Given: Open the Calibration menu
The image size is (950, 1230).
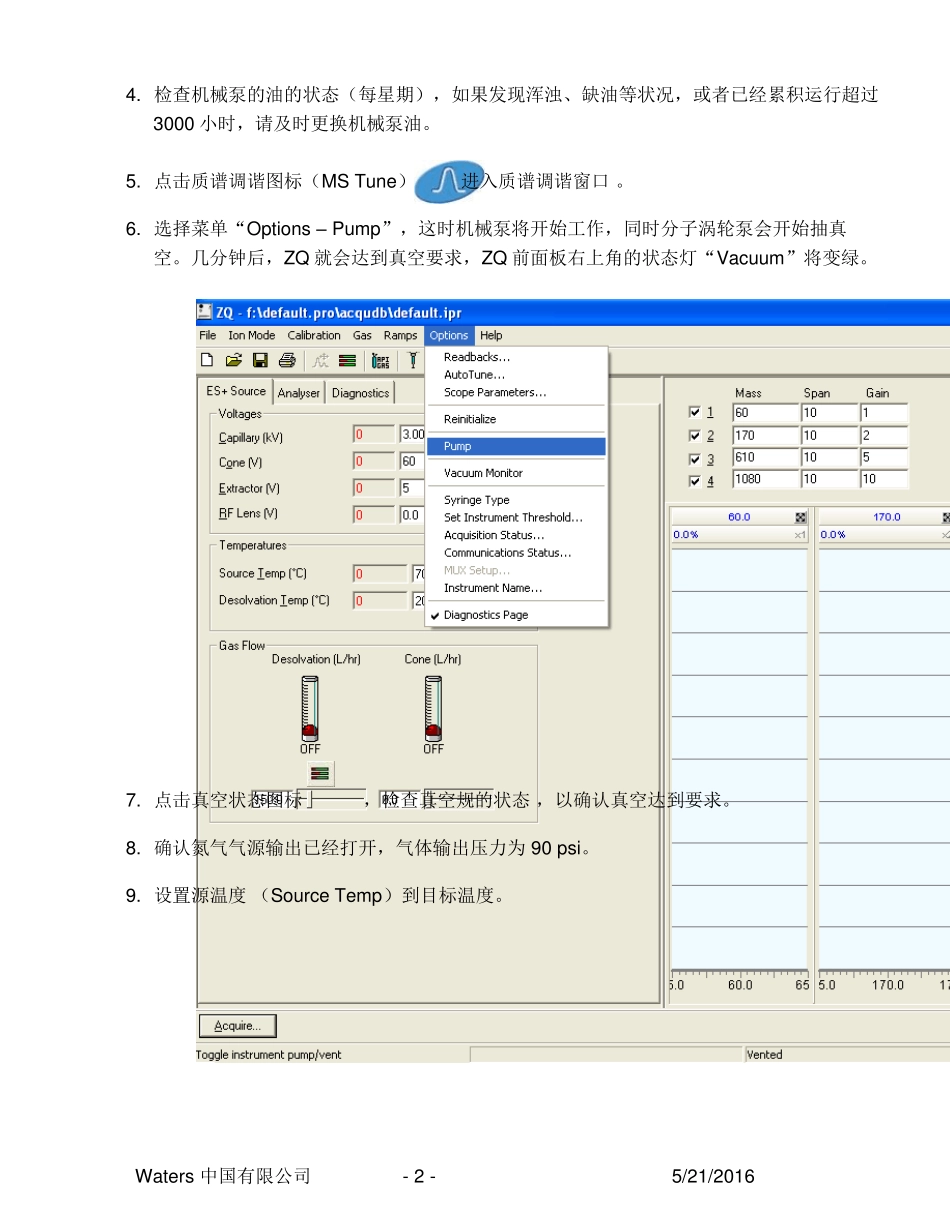Looking at the screenshot, I should (x=314, y=336).
